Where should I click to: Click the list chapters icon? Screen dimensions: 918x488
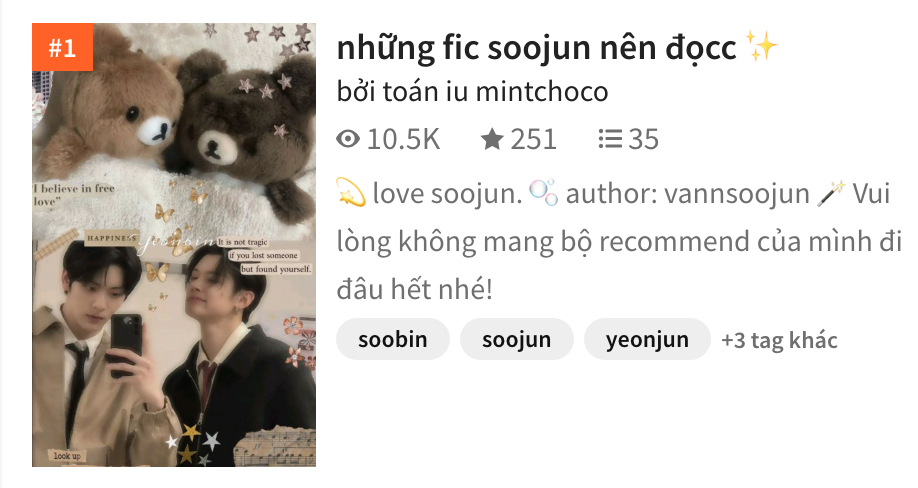(610, 139)
